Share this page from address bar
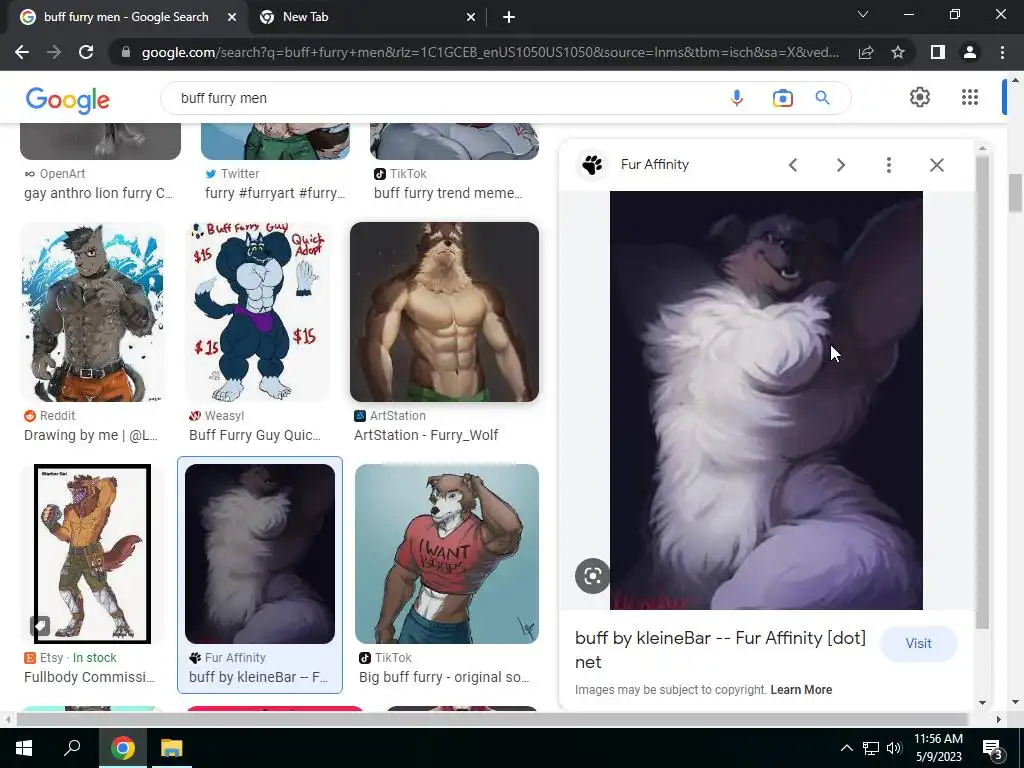1024x768 pixels. tap(866, 52)
